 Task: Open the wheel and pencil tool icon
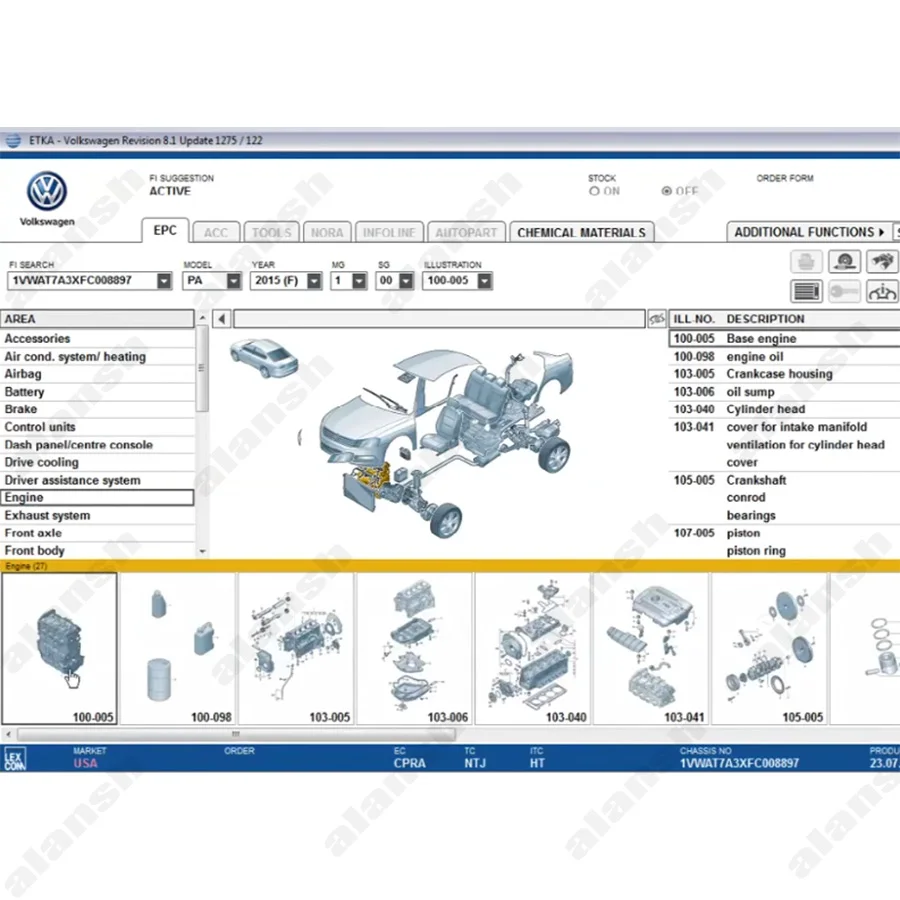point(844,262)
